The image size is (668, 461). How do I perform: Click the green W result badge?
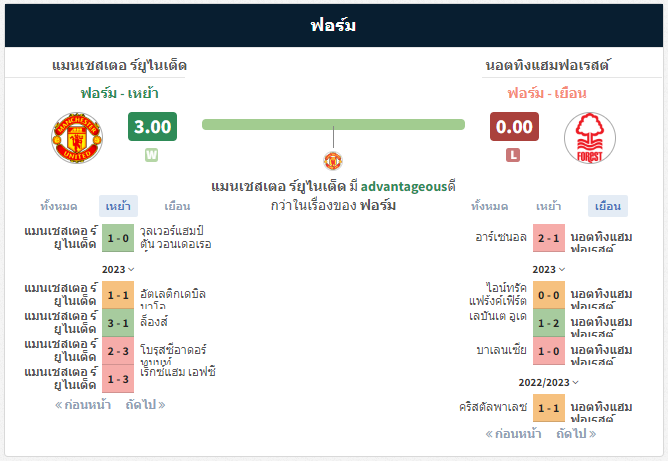click(152, 155)
